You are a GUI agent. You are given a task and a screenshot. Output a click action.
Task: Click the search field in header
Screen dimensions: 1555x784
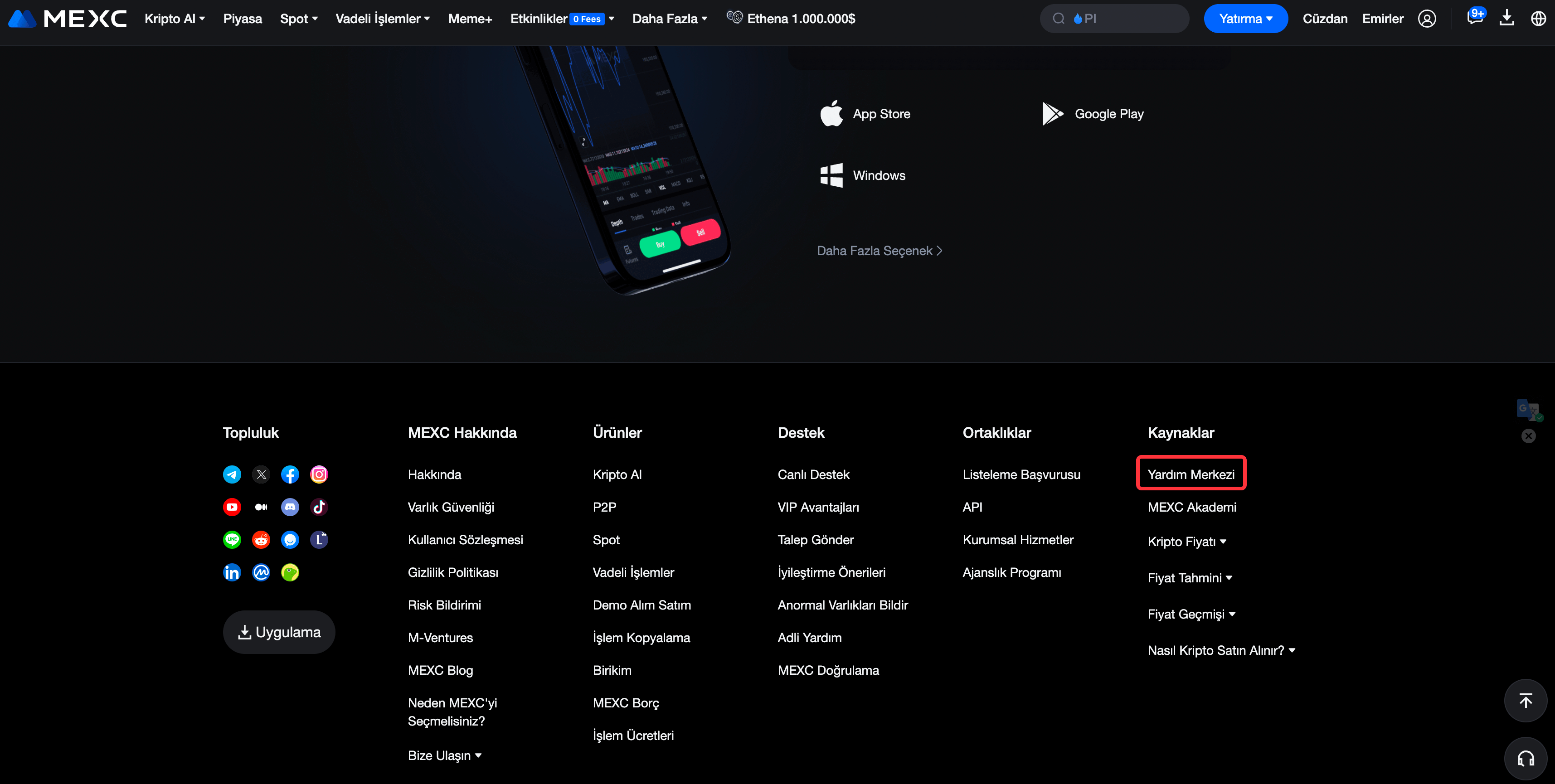pyautogui.click(x=1114, y=19)
